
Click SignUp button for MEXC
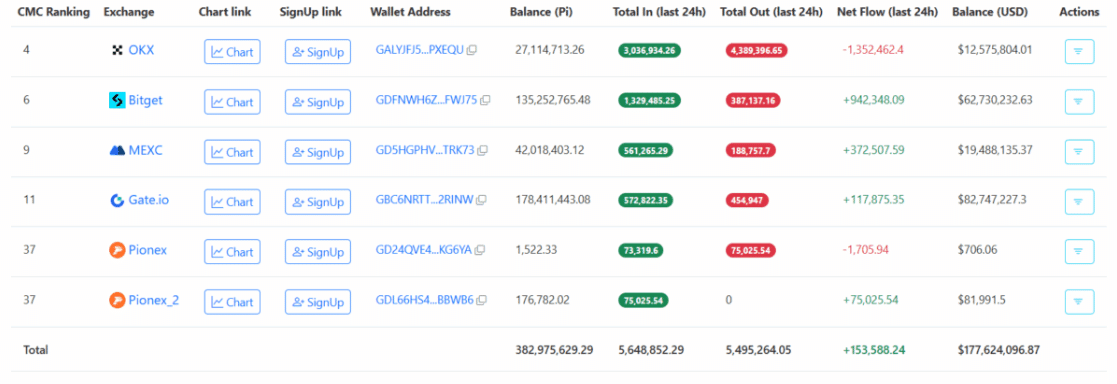(x=318, y=152)
